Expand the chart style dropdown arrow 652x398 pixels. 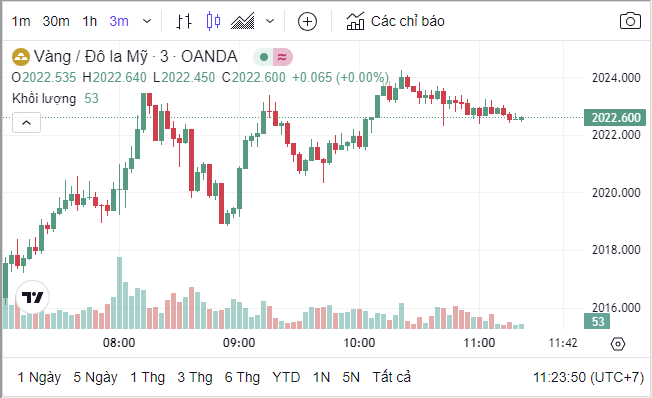[270, 21]
